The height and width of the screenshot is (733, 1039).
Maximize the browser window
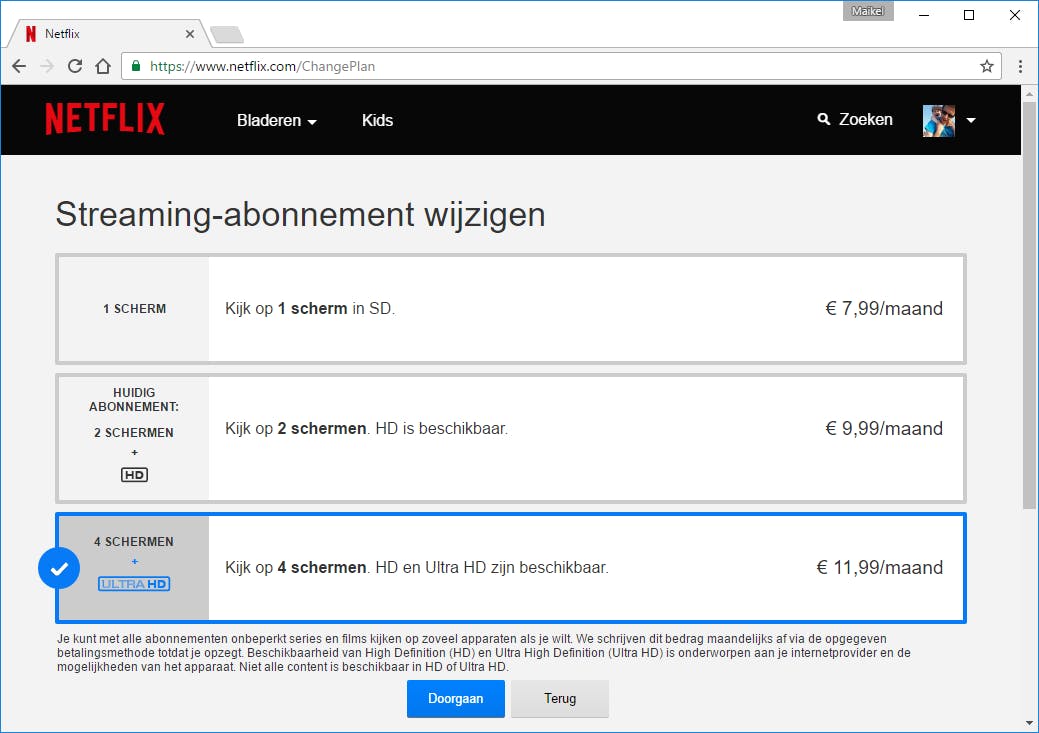tap(969, 15)
